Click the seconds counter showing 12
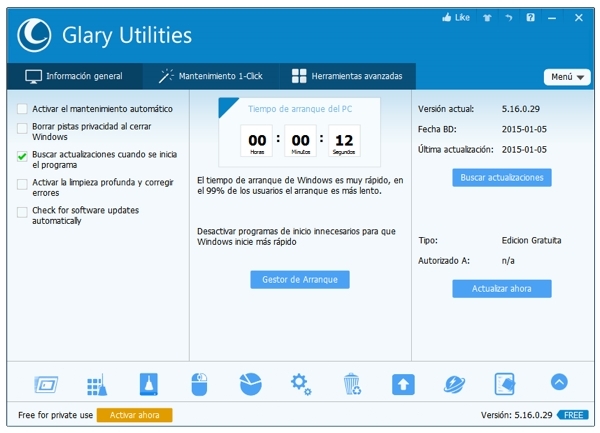The height and width of the screenshot is (433, 600). point(344,141)
